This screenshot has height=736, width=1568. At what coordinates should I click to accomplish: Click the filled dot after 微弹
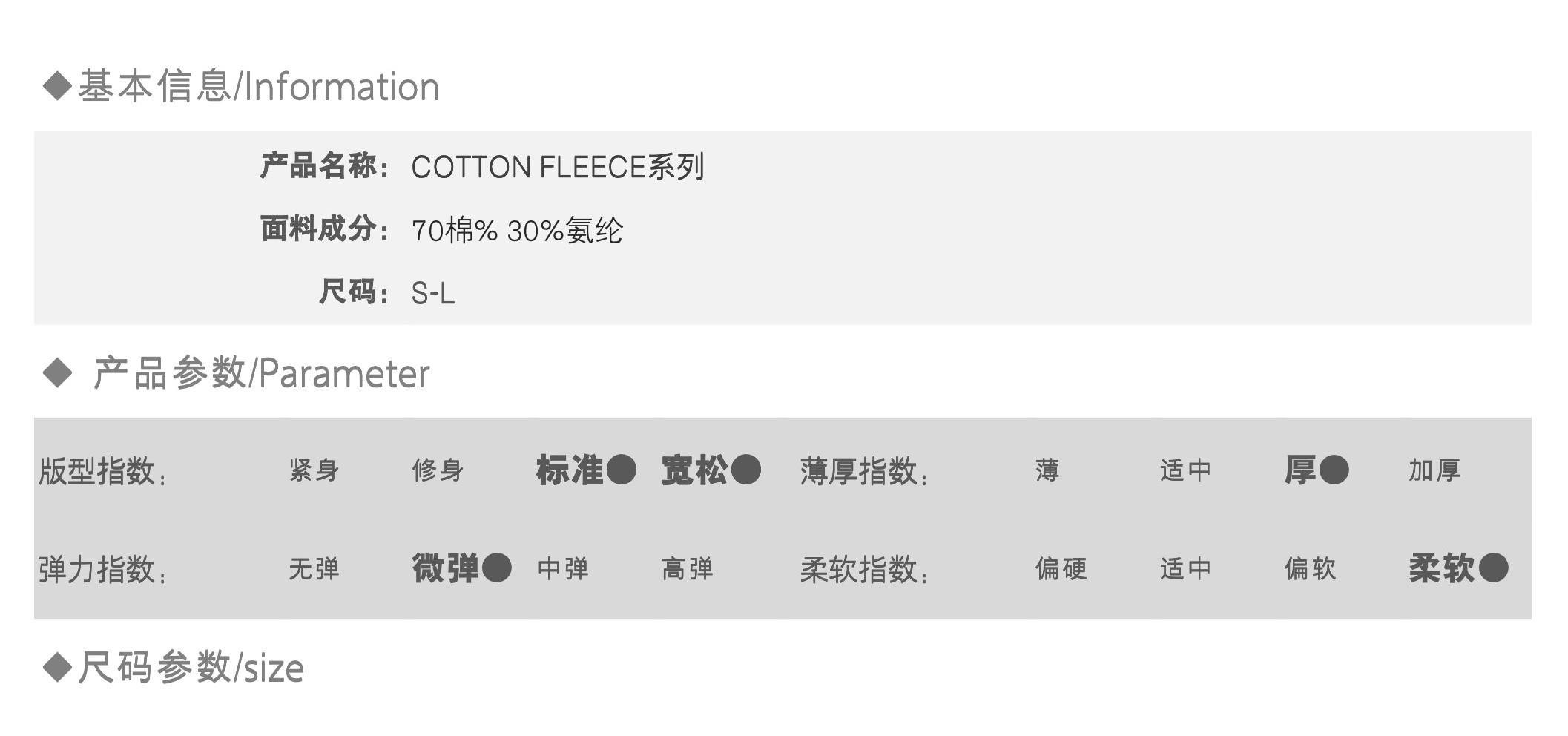coord(496,568)
